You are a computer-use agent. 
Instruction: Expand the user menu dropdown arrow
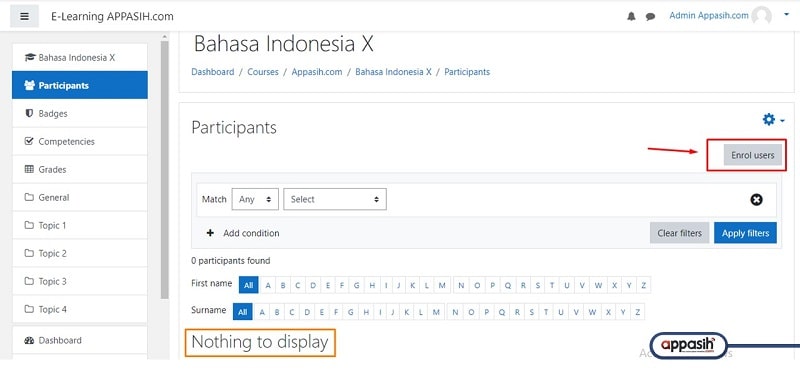click(786, 15)
